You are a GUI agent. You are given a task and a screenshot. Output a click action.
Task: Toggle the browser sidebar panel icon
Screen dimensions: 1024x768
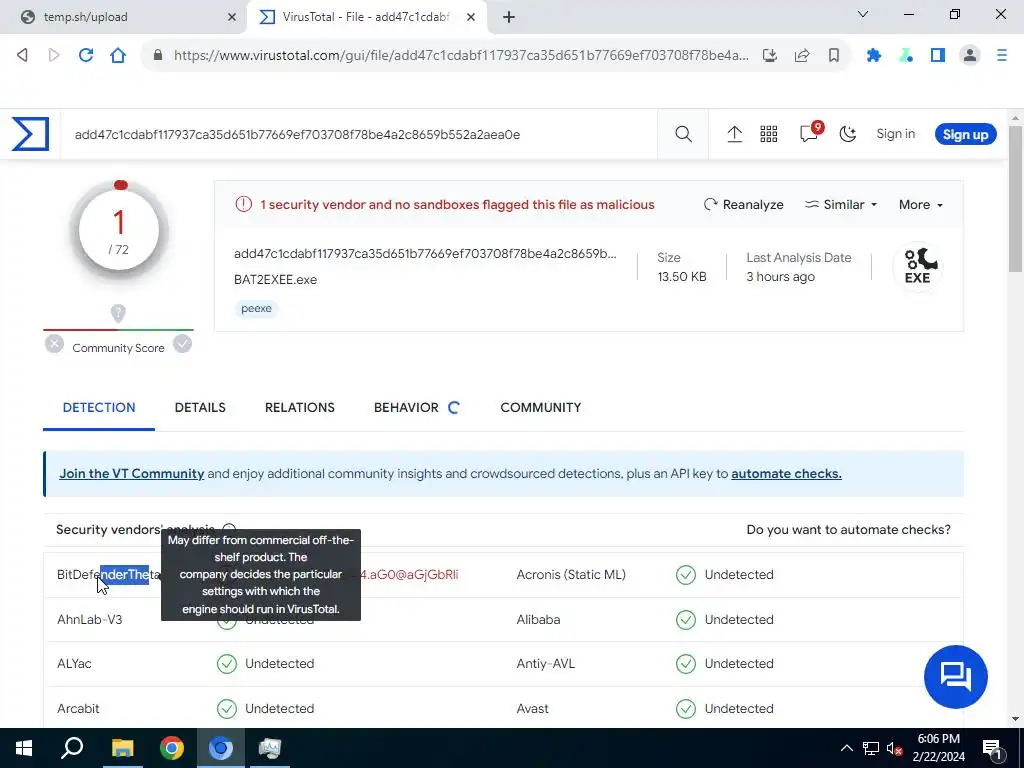click(938, 56)
